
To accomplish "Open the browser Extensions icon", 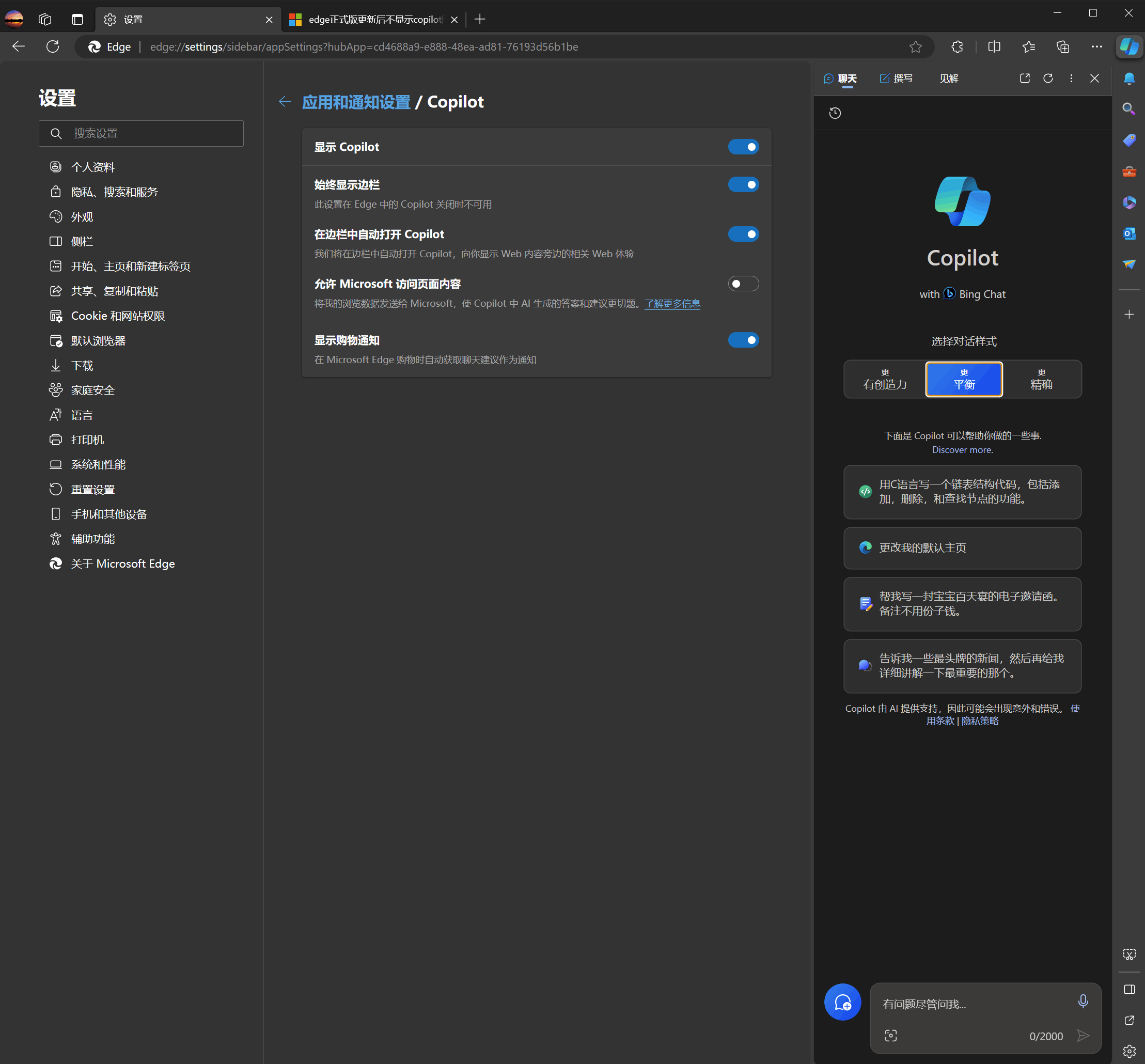I will click(x=957, y=46).
